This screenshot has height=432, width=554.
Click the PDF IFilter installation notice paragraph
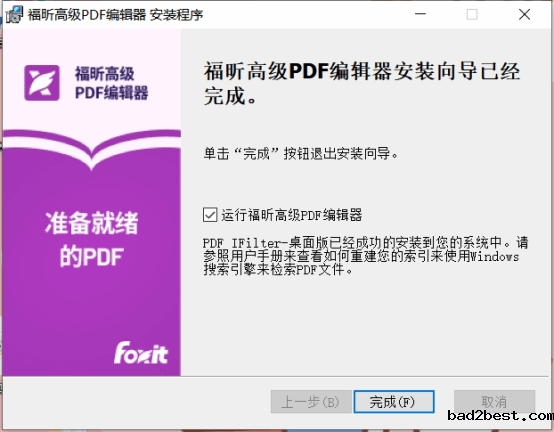(x=366, y=256)
